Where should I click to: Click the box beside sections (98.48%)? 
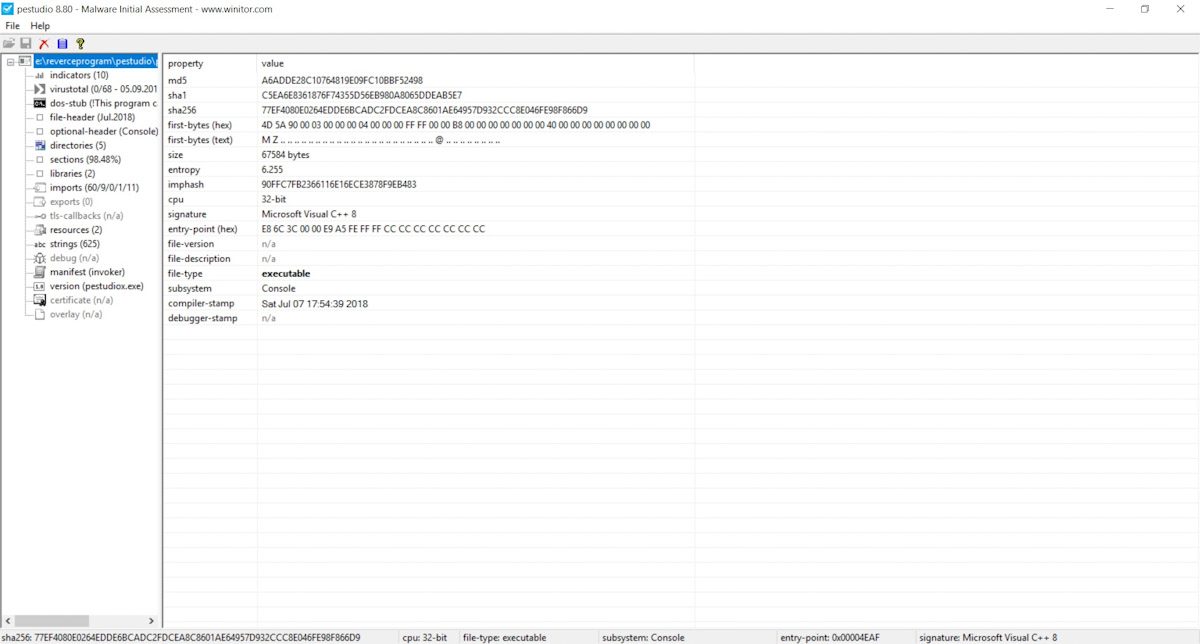pos(40,160)
